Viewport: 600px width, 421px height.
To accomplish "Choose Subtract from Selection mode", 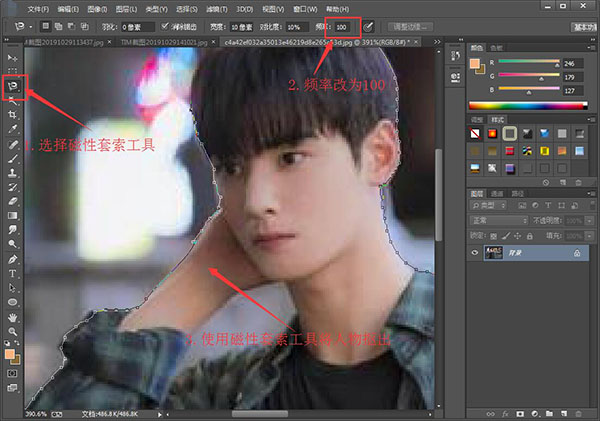I will pos(72,26).
